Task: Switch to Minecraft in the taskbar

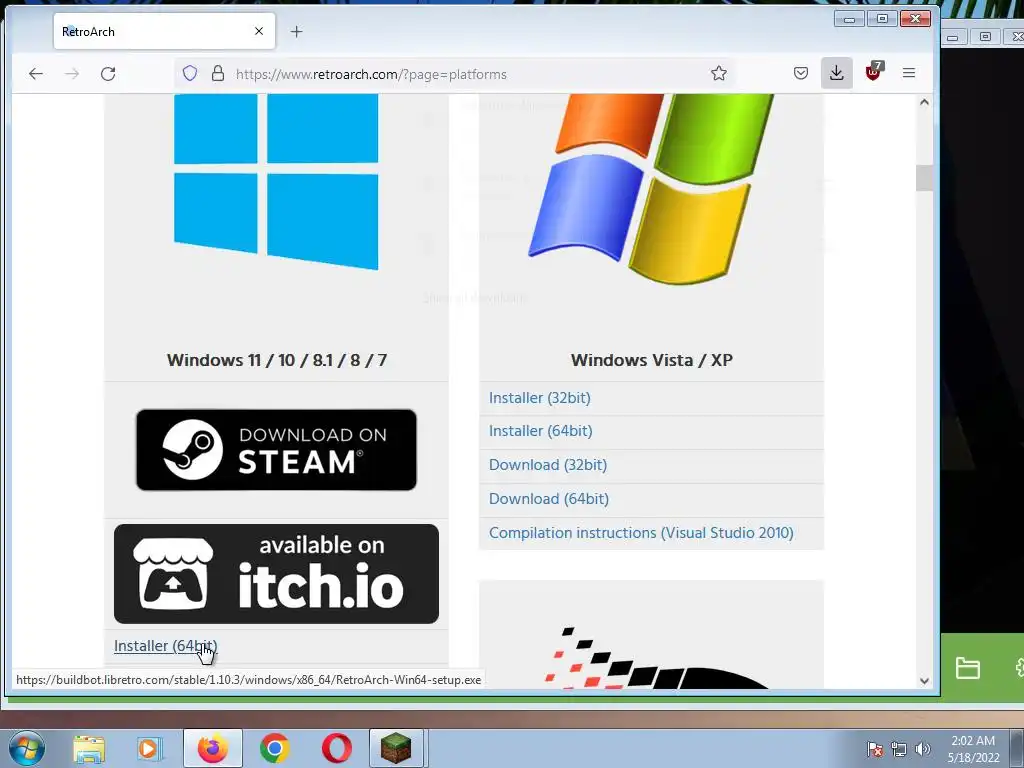Action: [396, 748]
